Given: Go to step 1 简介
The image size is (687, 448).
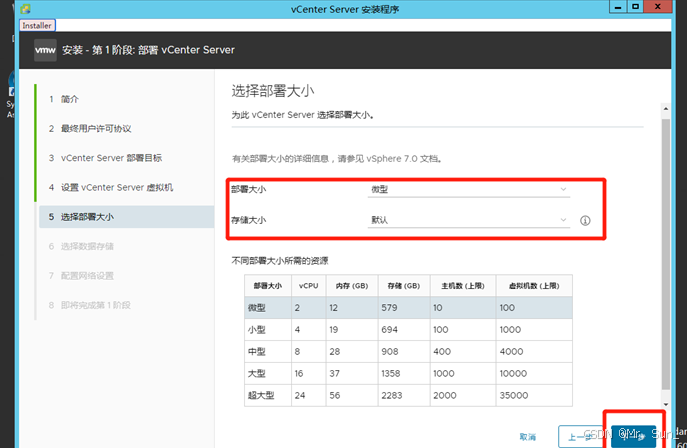Looking at the screenshot, I should [x=64, y=99].
